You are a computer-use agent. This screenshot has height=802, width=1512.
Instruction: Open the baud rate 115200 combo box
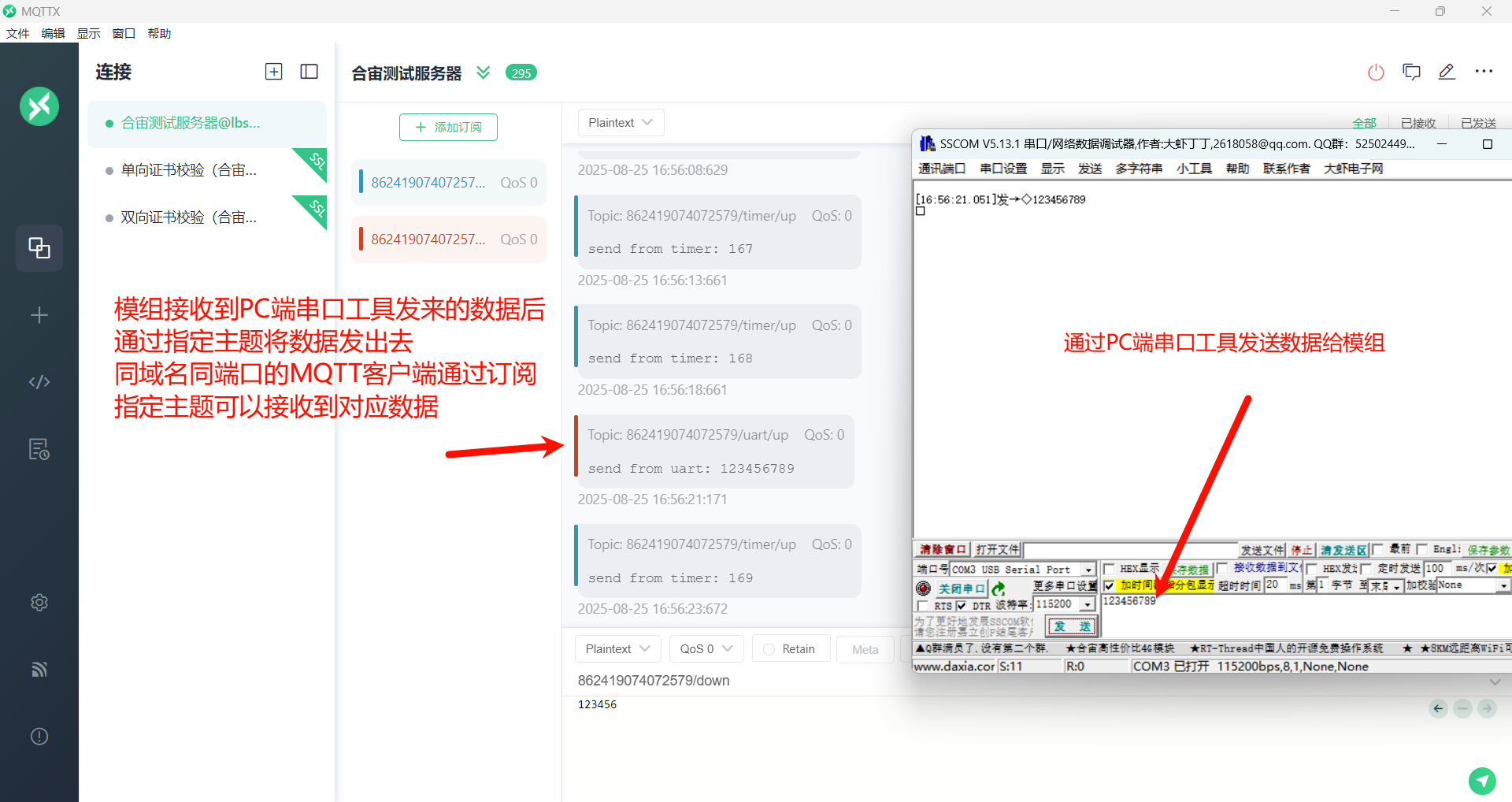coord(1065,604)
